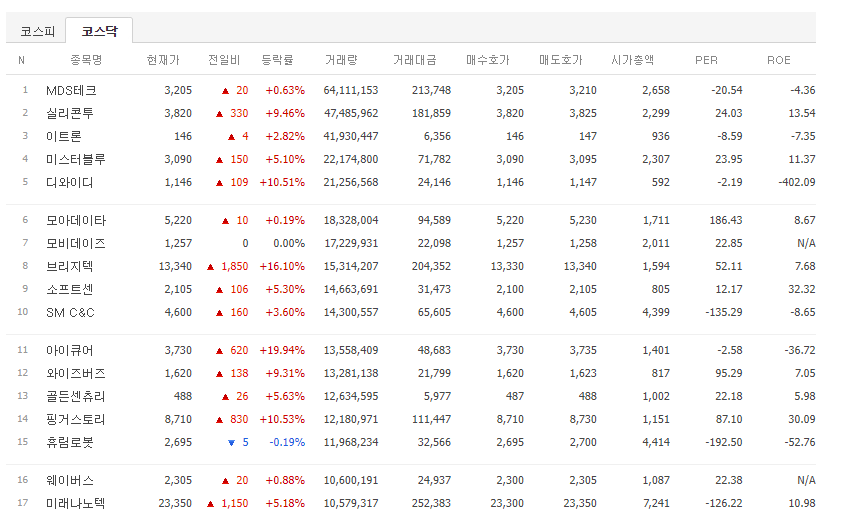Click the PER column header
Viewport: 844px width, 517px height.
coord(706,60)
